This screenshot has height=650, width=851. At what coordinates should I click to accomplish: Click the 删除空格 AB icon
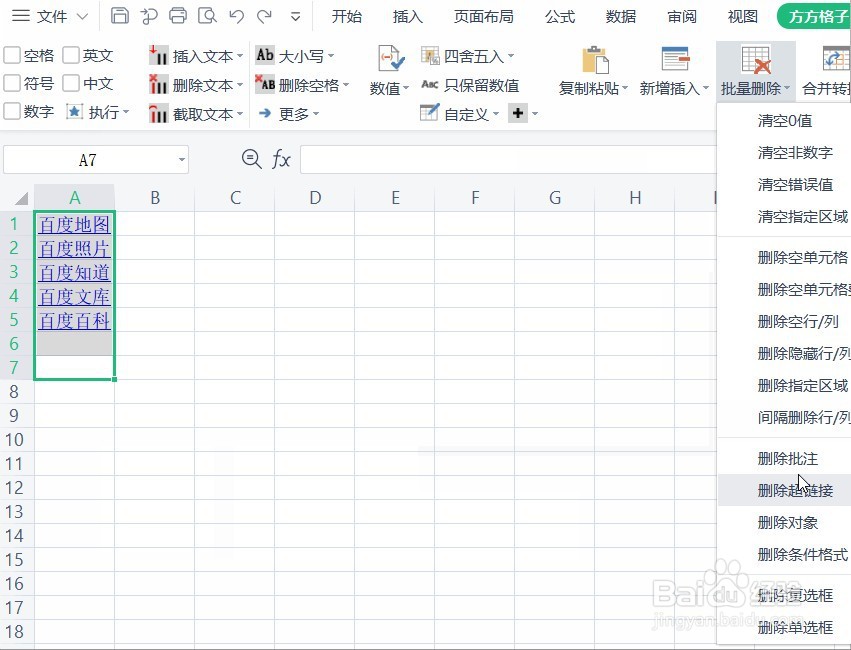(x=265, y=85)
